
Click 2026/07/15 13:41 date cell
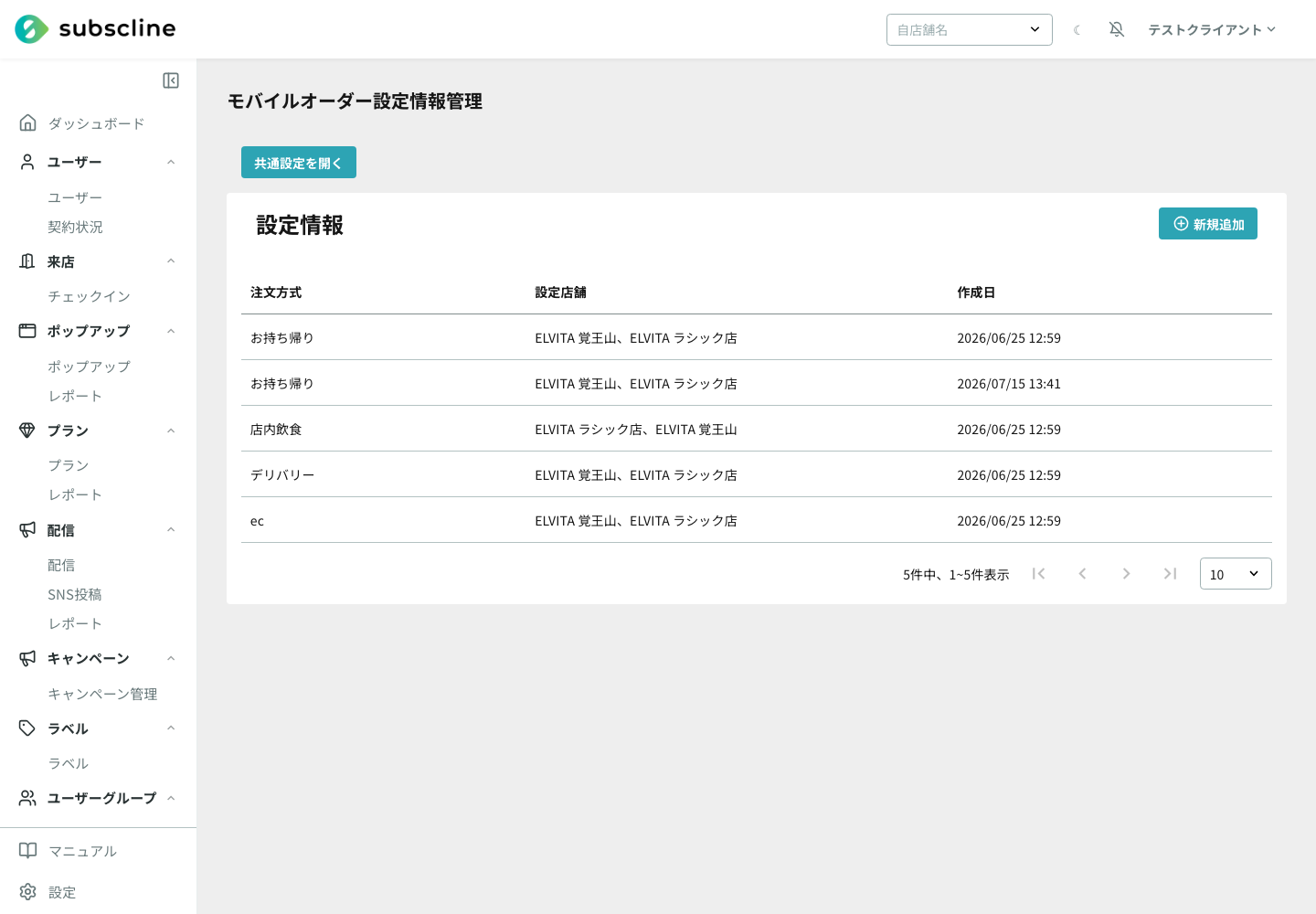(1009, 384)
